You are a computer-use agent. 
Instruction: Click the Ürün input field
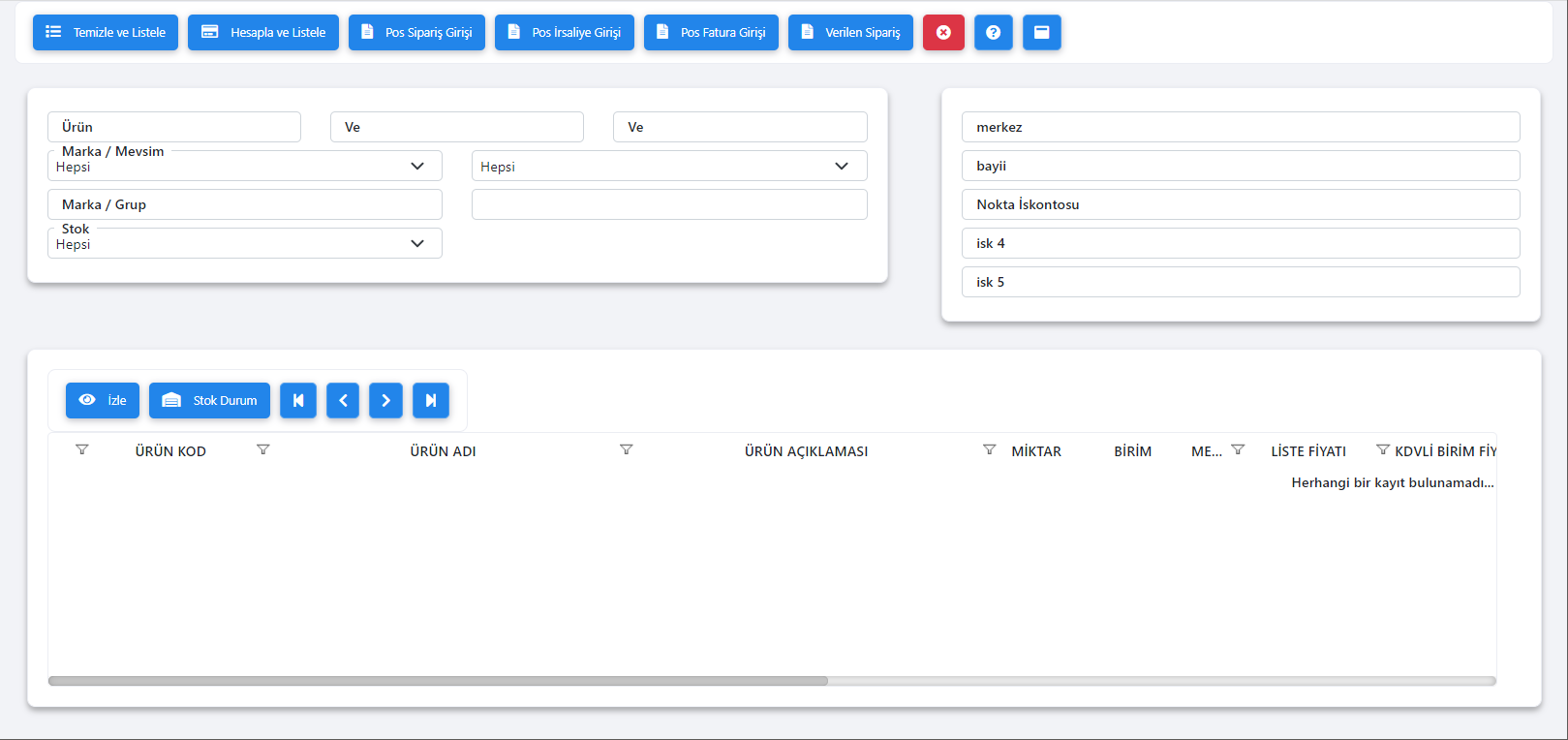tap(174, 127)
